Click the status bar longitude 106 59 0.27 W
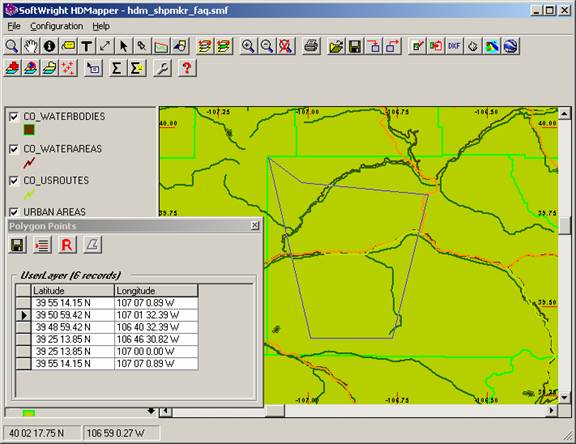 point(115,433)
